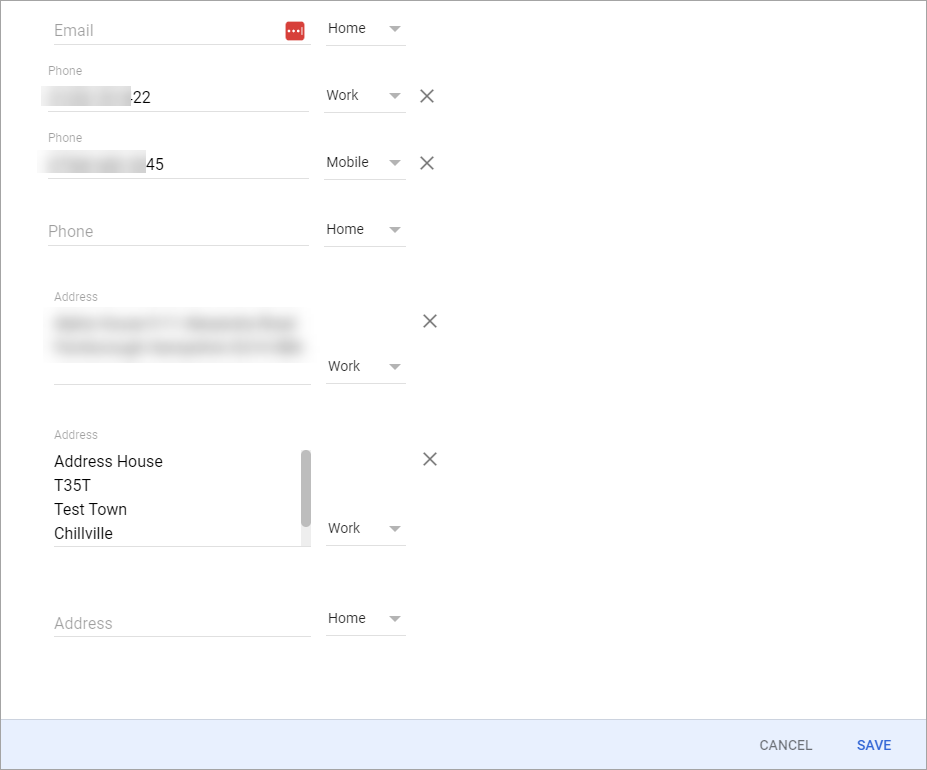
Task: Delete the Address House T35T address entry
Action: (x=430, y=459)
